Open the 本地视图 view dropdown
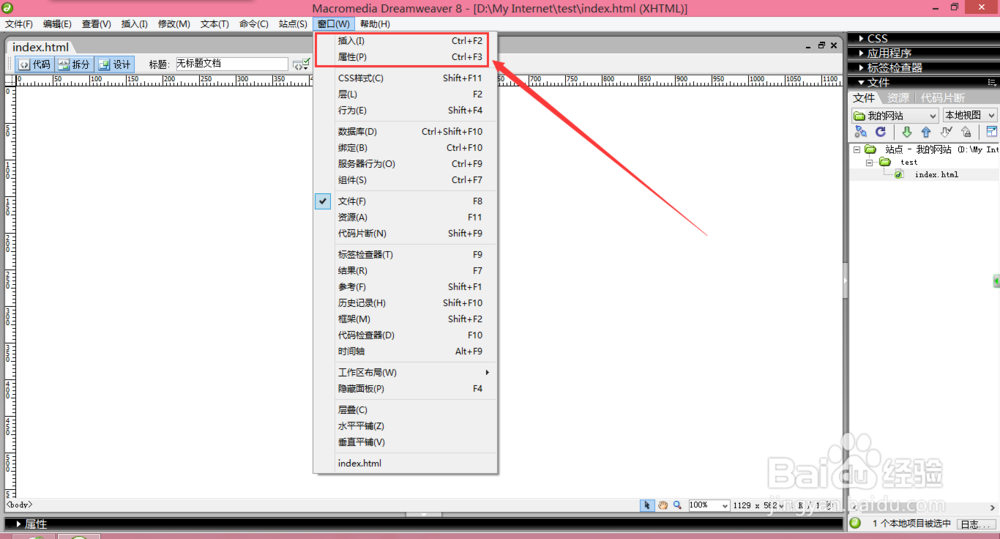 (969, 115)
